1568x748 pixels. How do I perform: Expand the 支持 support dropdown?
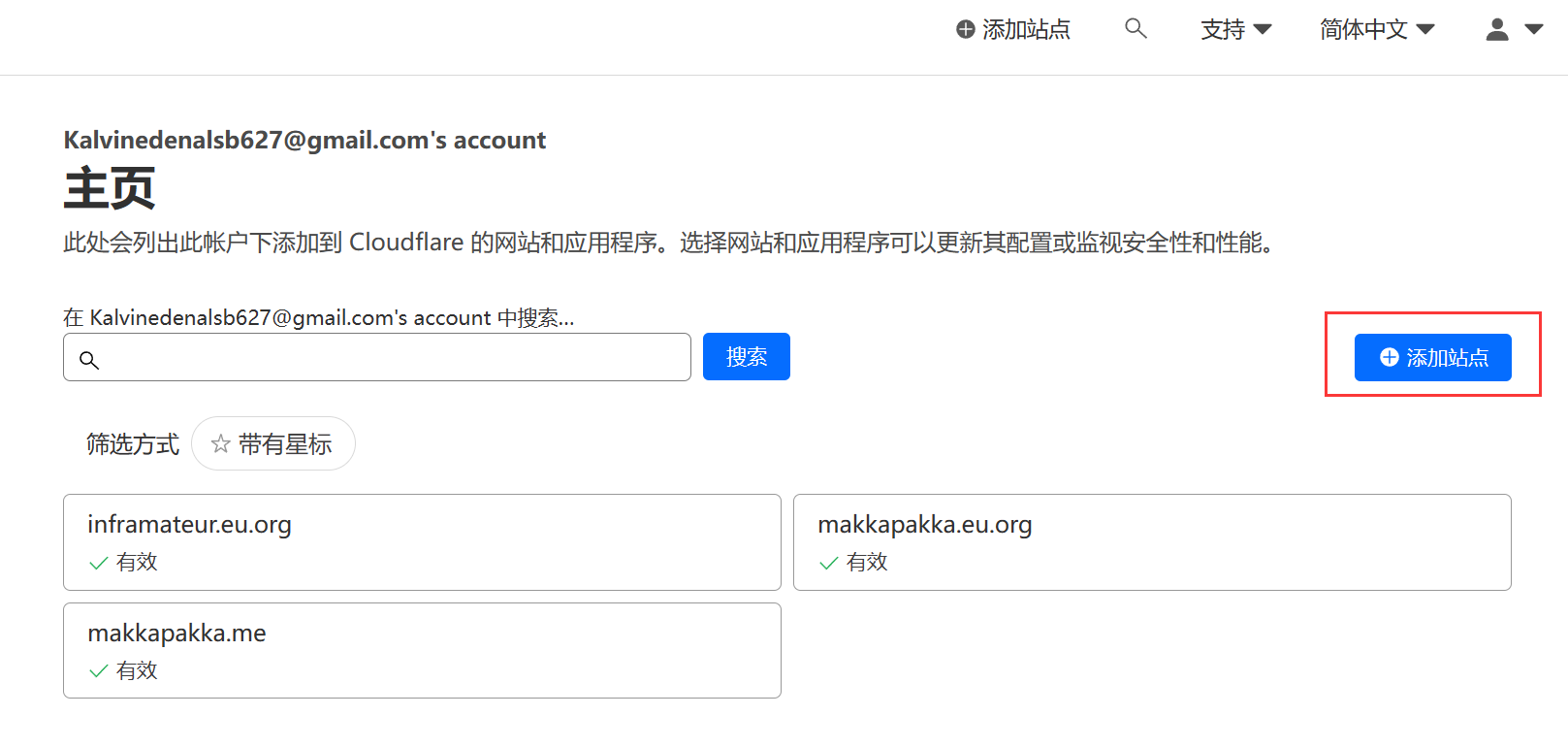tap(1235, 30)
